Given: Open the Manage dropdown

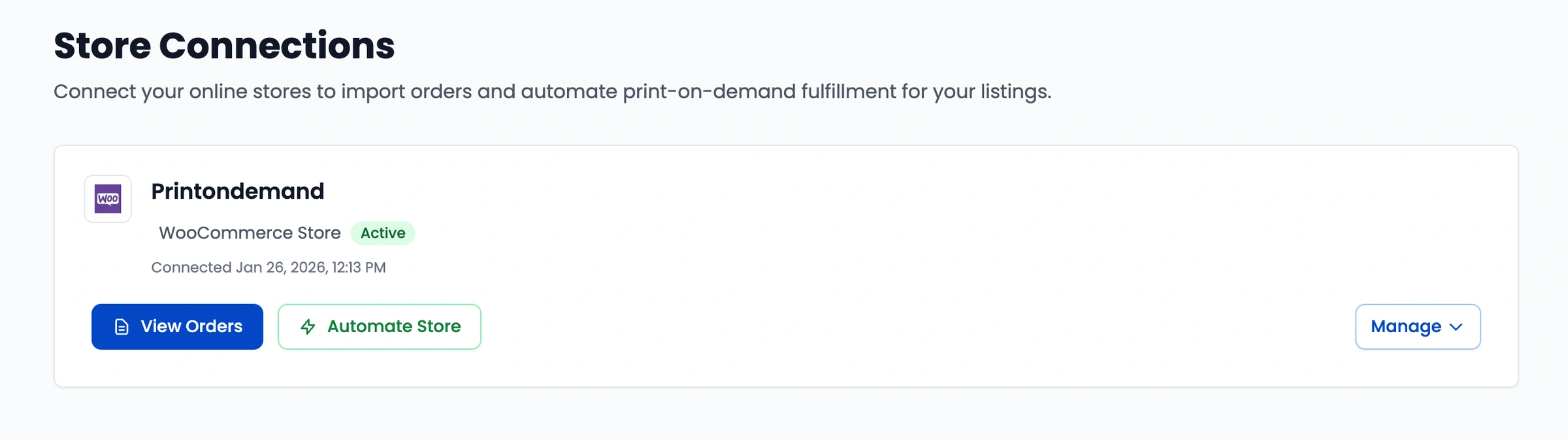Looking at the screenshot, I should [1418, 326].
